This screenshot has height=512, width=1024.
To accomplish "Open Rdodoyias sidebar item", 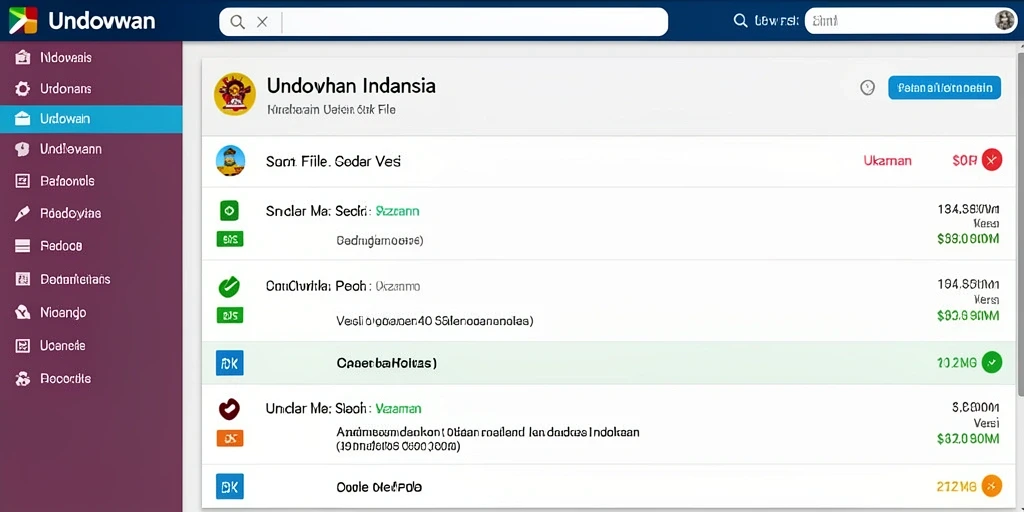I will click(x=91, y=213).
